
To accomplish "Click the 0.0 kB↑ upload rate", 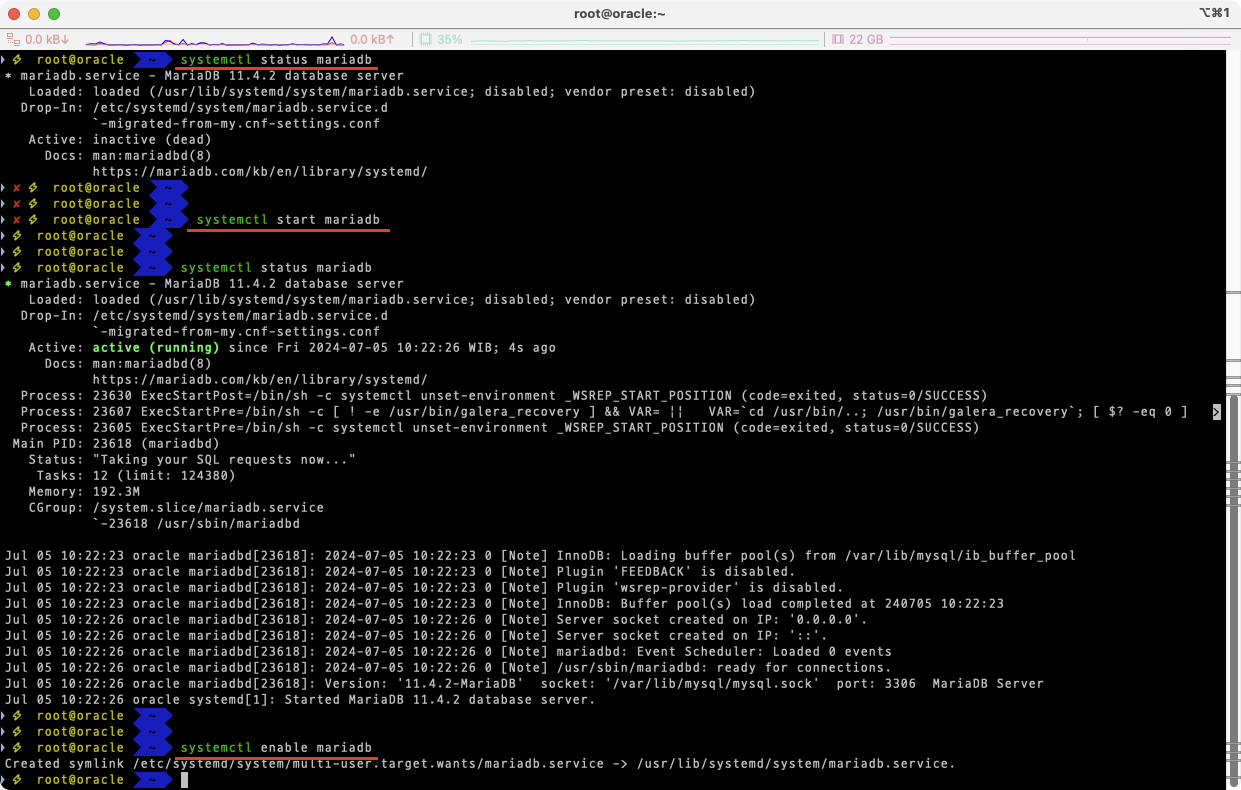I will pos(373,39).
